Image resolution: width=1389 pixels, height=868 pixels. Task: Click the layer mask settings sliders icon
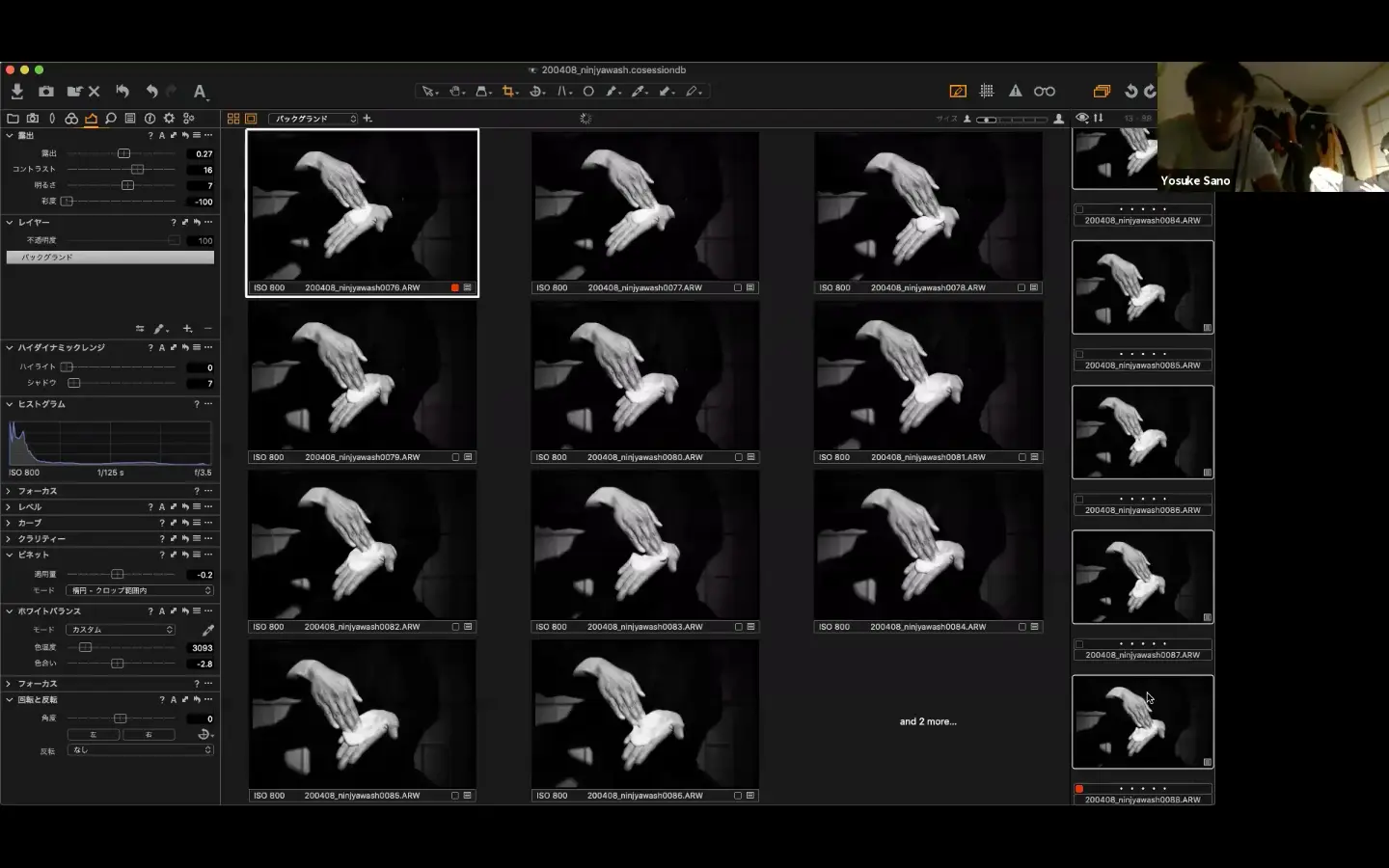point(140,329)
